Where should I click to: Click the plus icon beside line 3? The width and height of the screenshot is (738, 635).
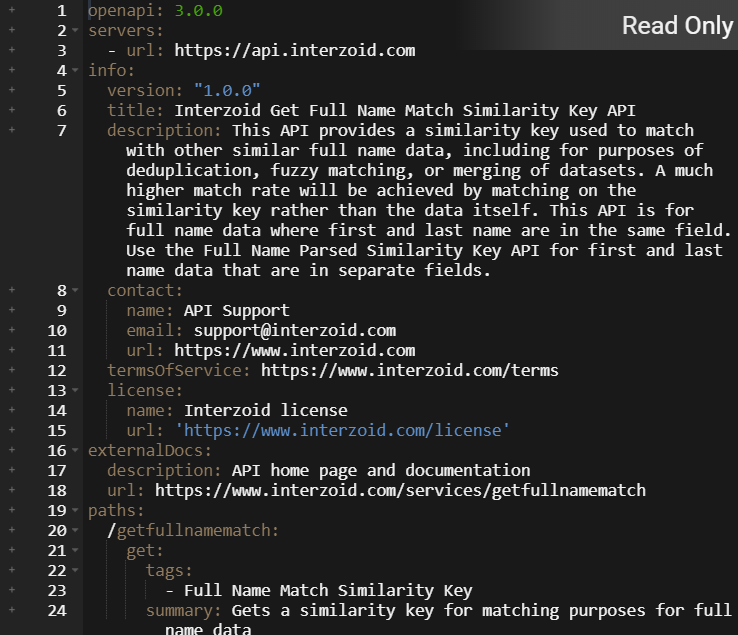(12, 49)
